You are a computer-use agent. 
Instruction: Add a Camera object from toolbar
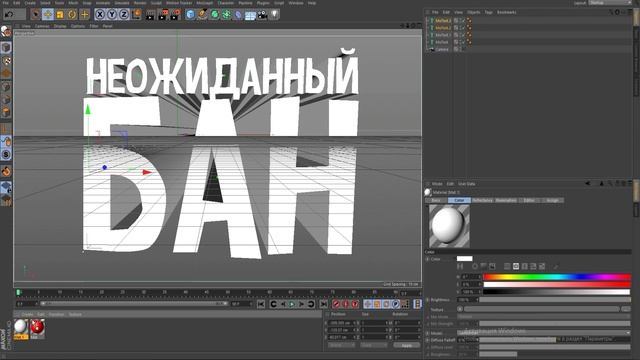pos(262,15)
